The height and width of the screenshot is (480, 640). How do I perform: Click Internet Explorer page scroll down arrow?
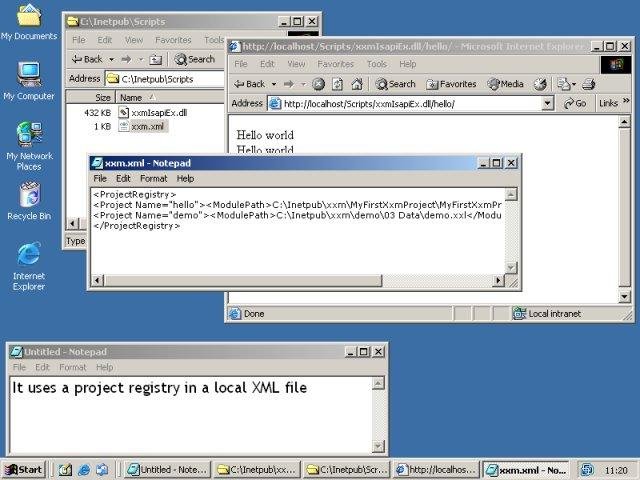(x=624, y=297)
